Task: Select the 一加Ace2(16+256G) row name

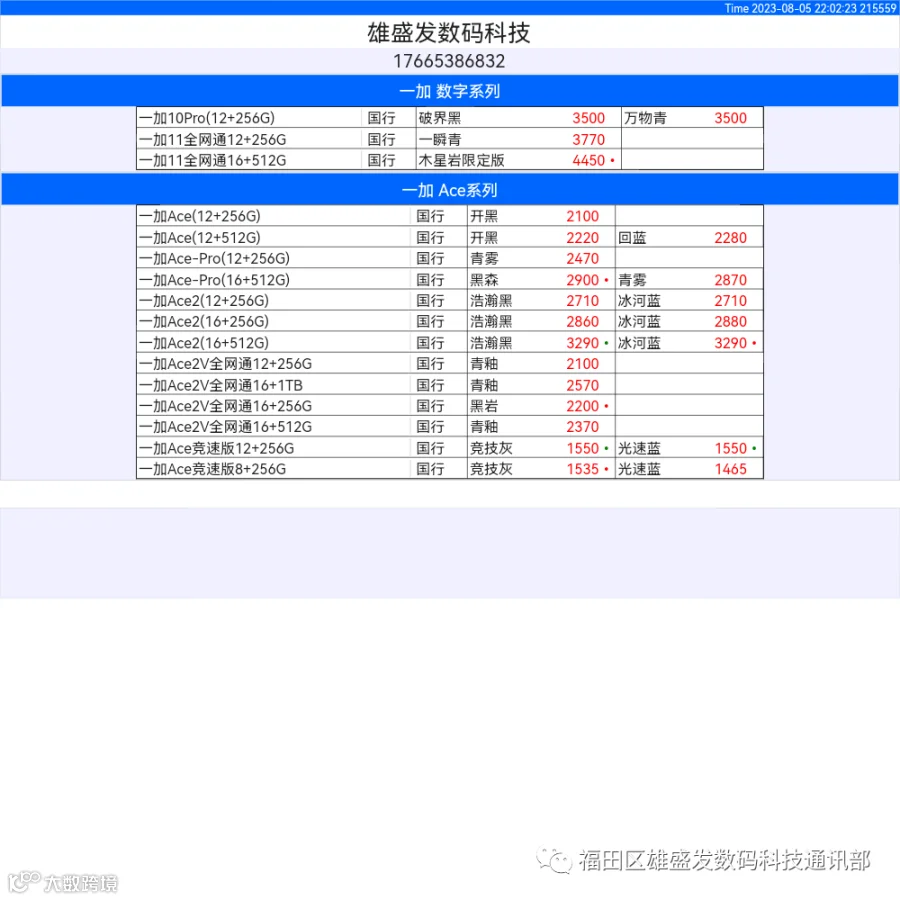Action: point(204,321)
